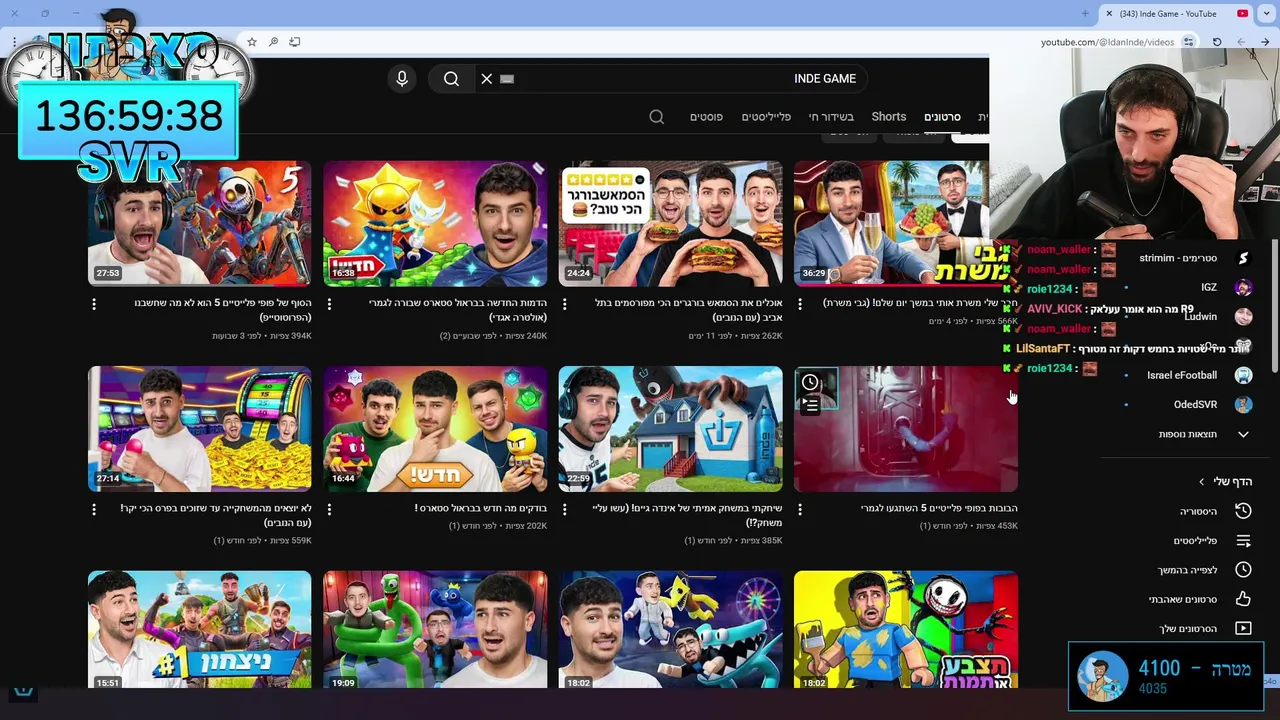The width and height of the screenshot is (1280, 720).
Task: Open the tab search dropdown arrow in Chrome
Action: click(x=1266, y=14)
